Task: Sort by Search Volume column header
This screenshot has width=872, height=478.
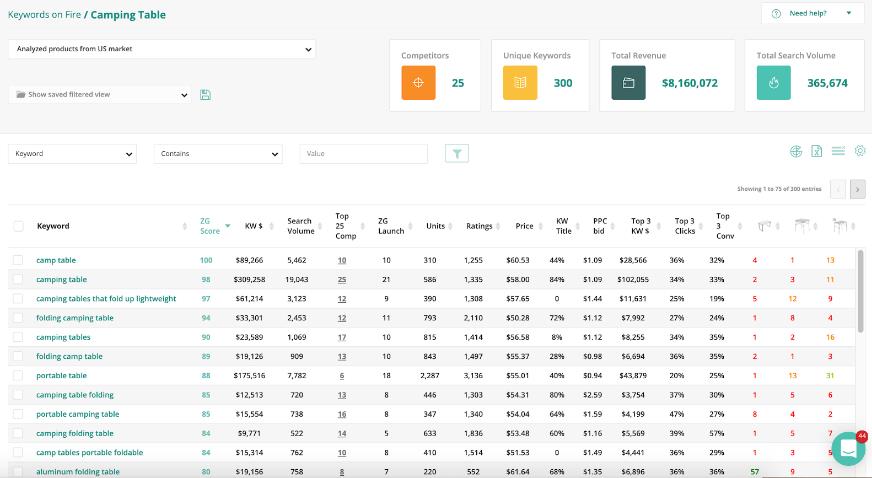Action: click(300, 226)
